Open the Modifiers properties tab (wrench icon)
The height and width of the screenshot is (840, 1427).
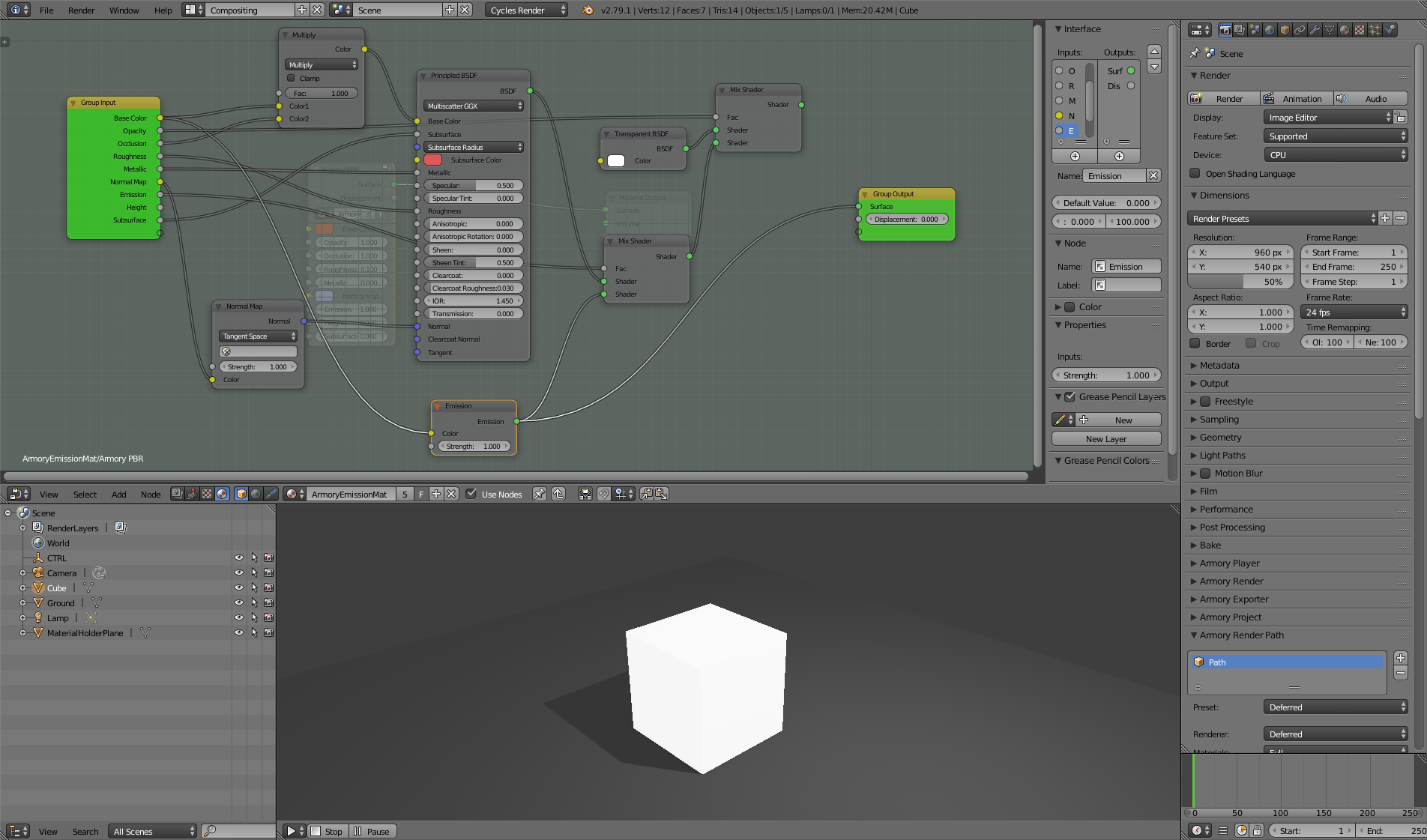(x=1315, y=30)
